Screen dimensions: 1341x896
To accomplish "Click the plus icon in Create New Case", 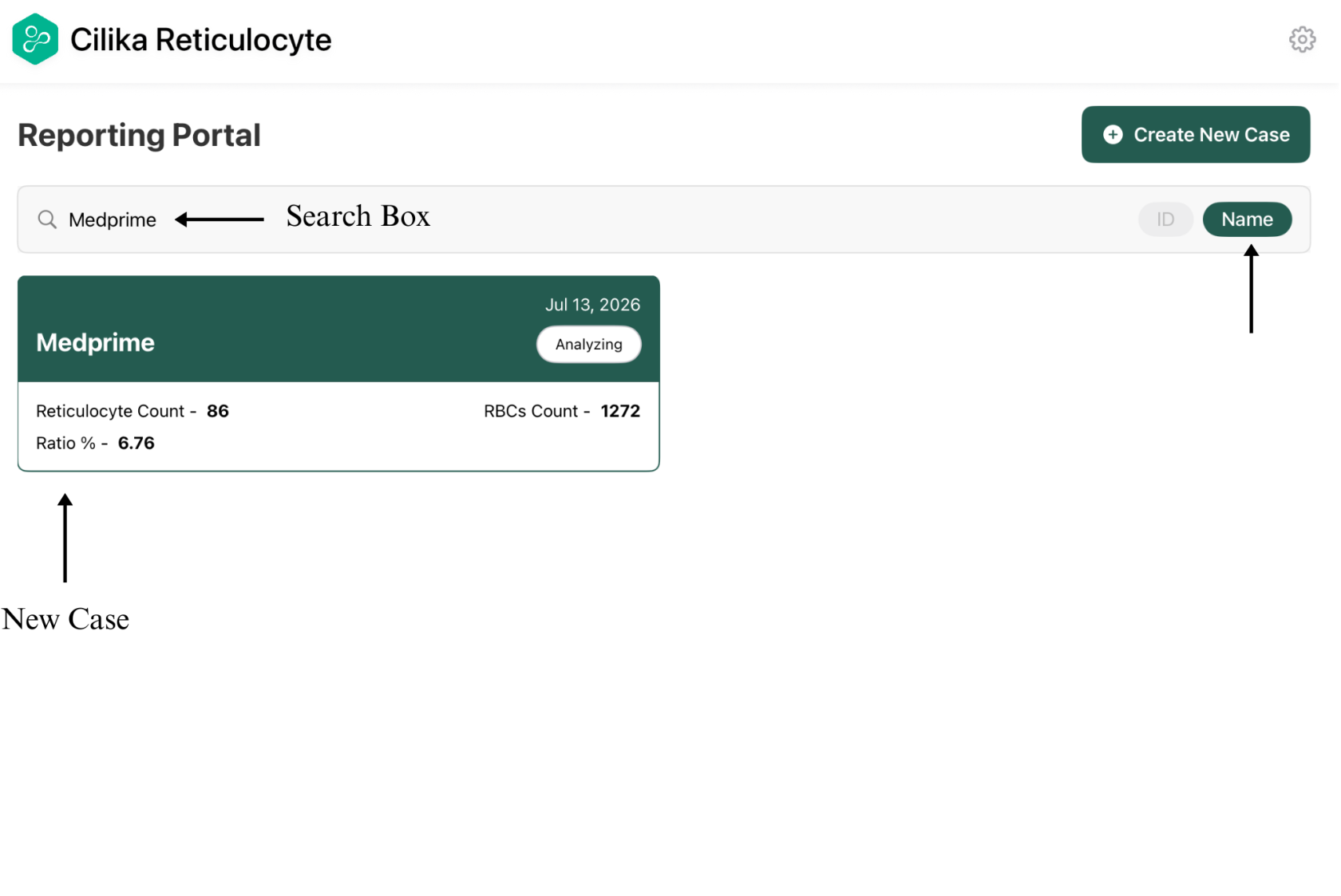I will point(1113,135).
